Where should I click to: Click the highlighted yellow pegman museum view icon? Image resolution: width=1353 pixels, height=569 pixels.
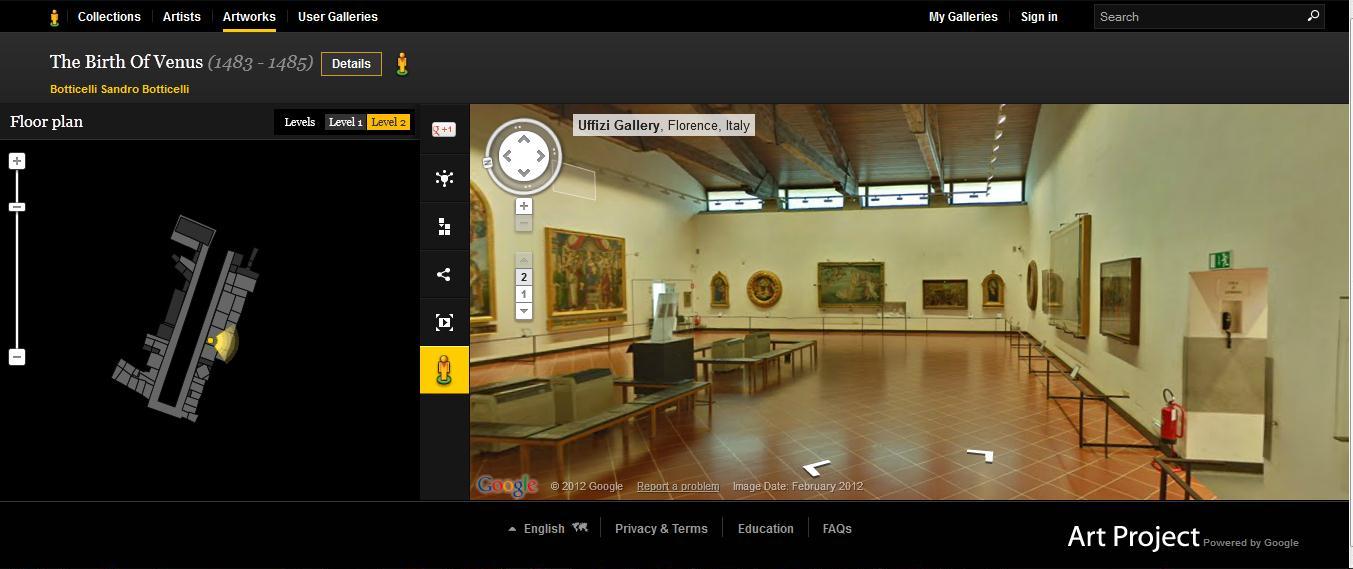(x=444, y=370)
